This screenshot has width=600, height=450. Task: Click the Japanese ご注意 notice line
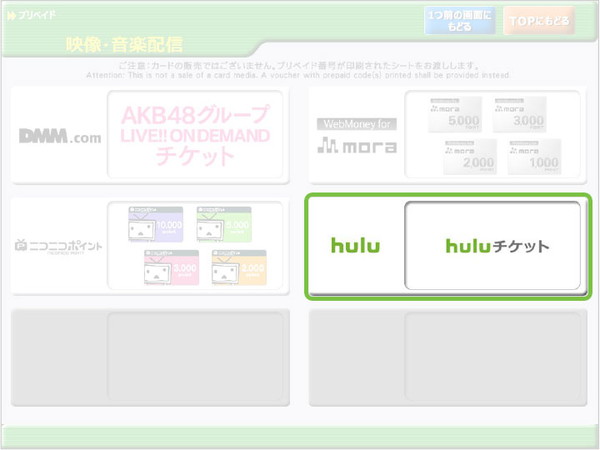click(299, 66)
